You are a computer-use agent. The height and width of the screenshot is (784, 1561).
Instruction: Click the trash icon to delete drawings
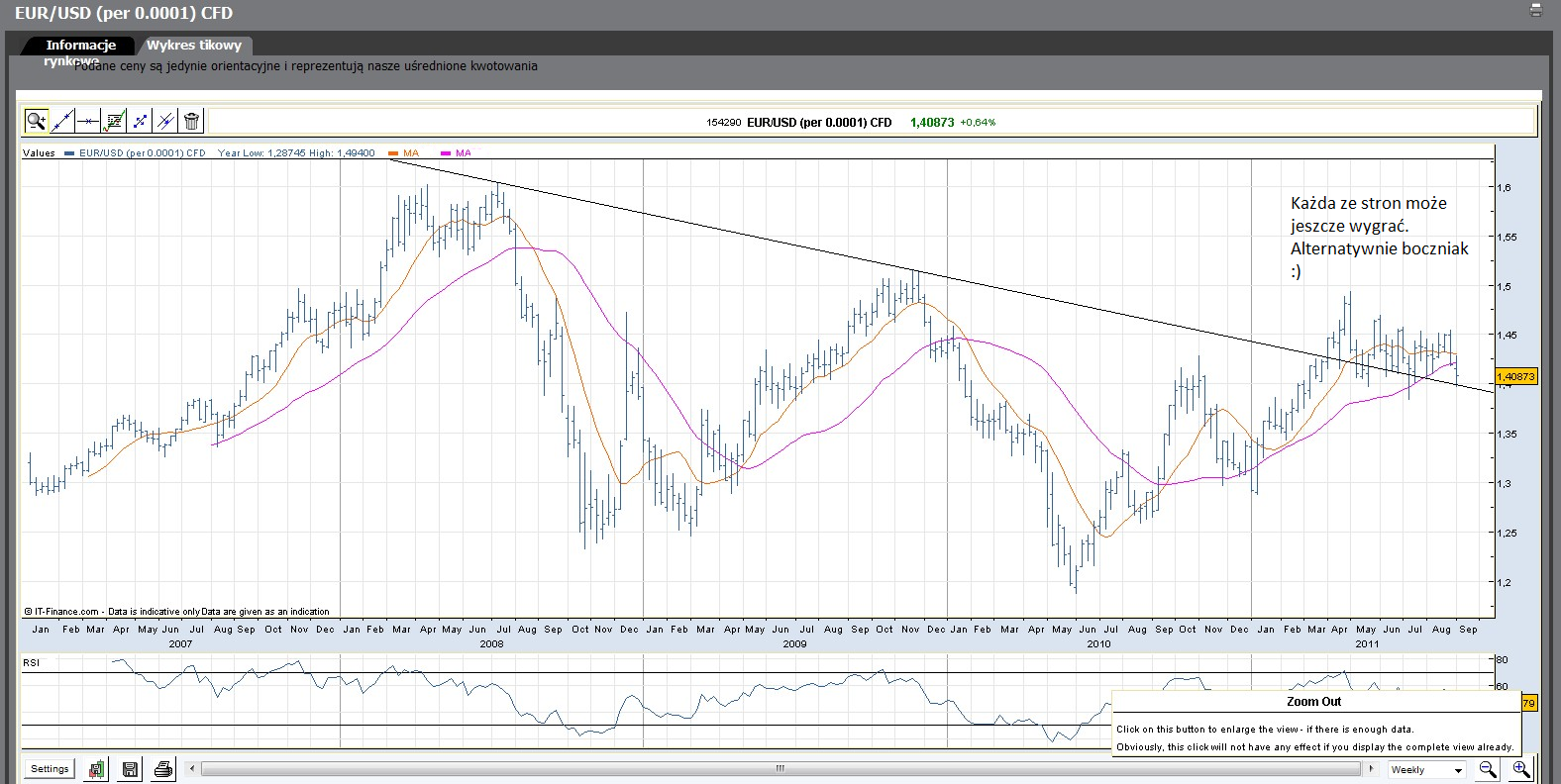[192, 121]
